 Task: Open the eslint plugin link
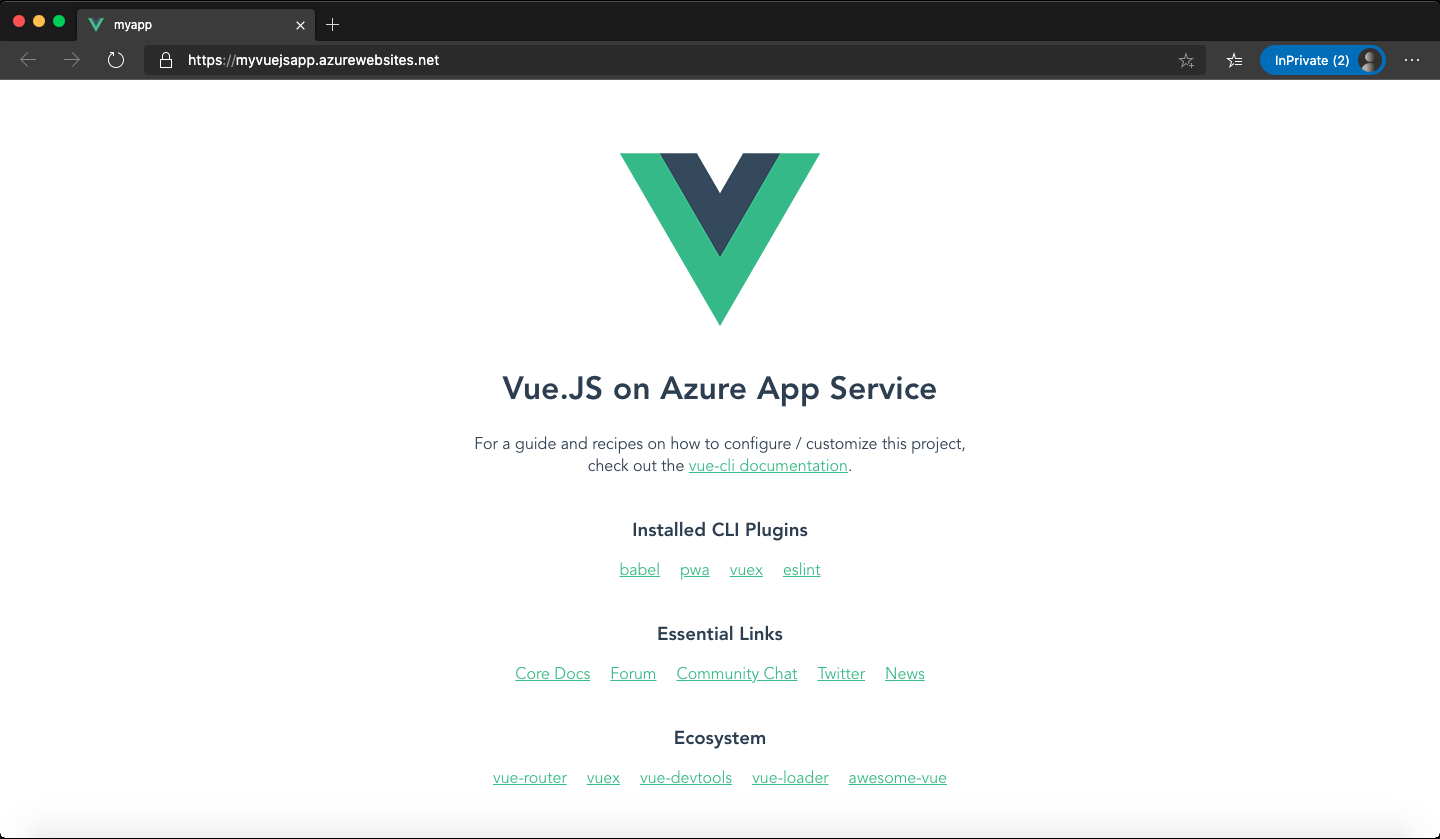pos(802,570)
